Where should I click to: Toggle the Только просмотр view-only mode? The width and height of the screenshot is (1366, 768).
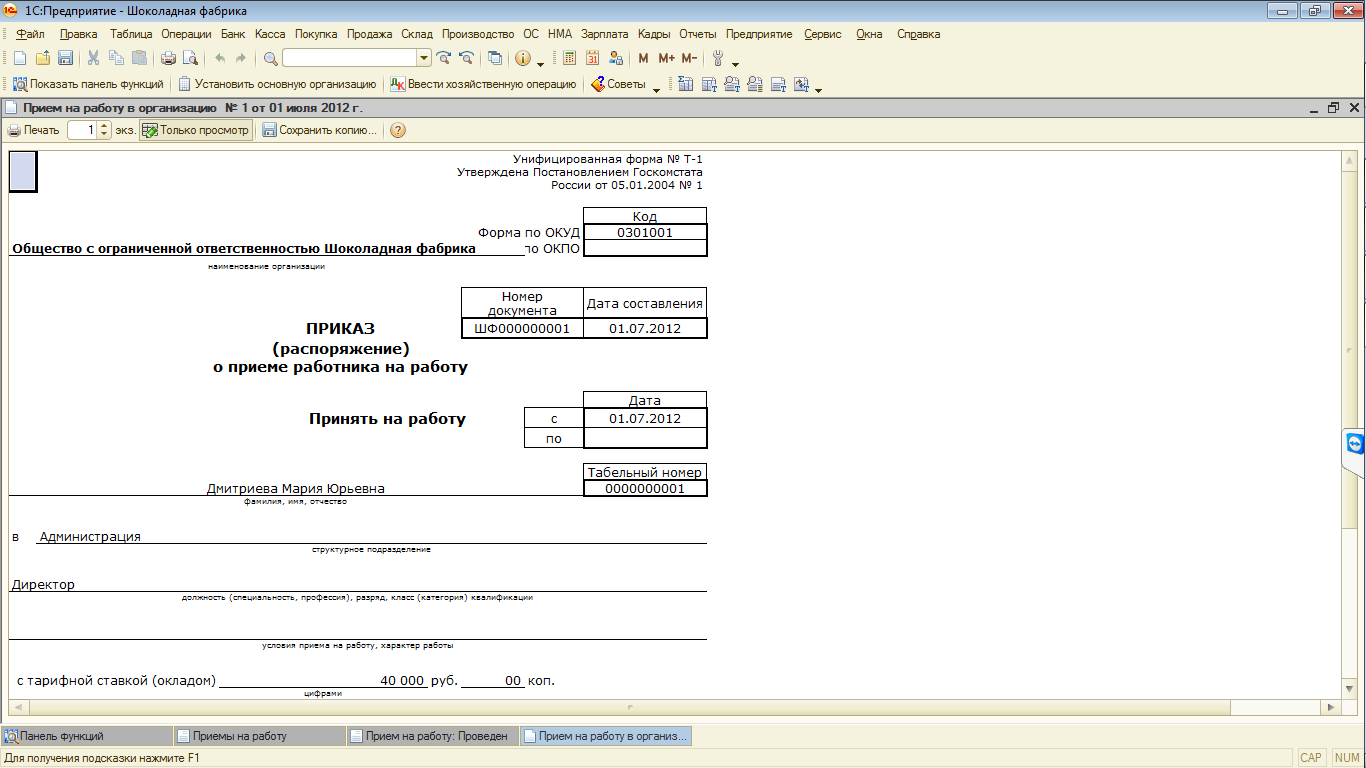click(195, 130)
